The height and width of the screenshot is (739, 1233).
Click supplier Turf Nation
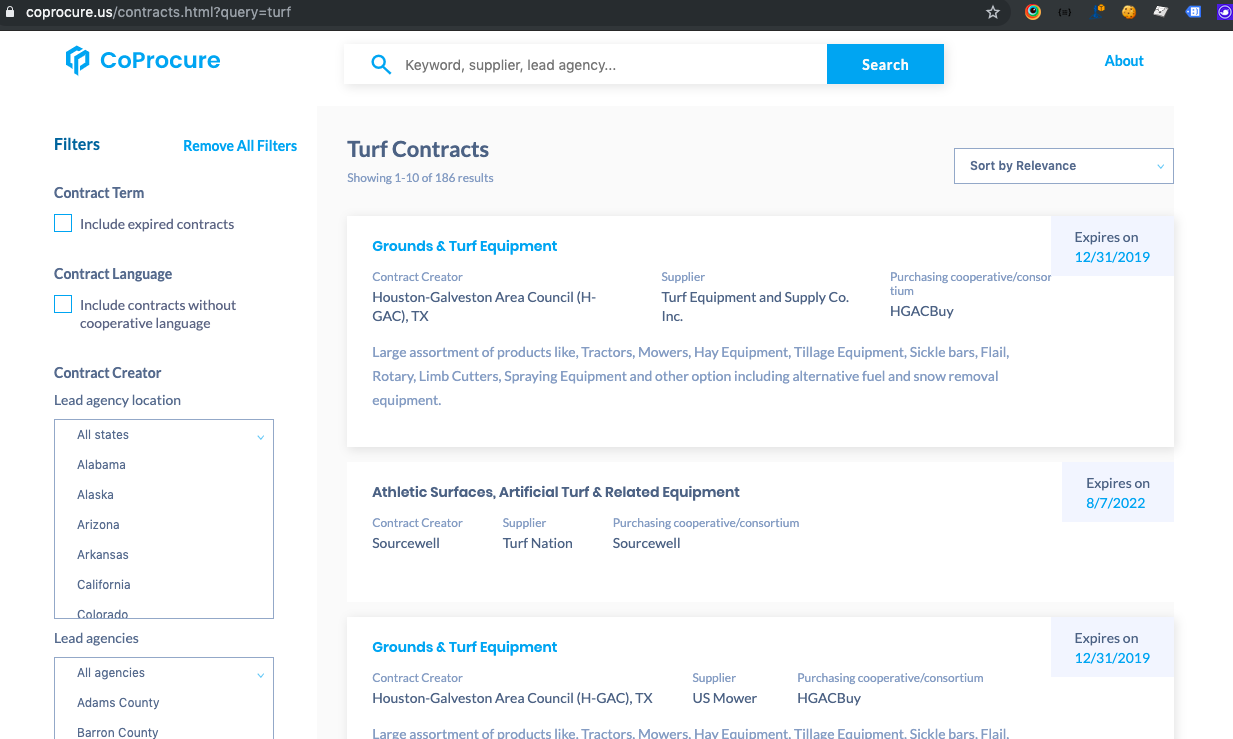point(538,543)
